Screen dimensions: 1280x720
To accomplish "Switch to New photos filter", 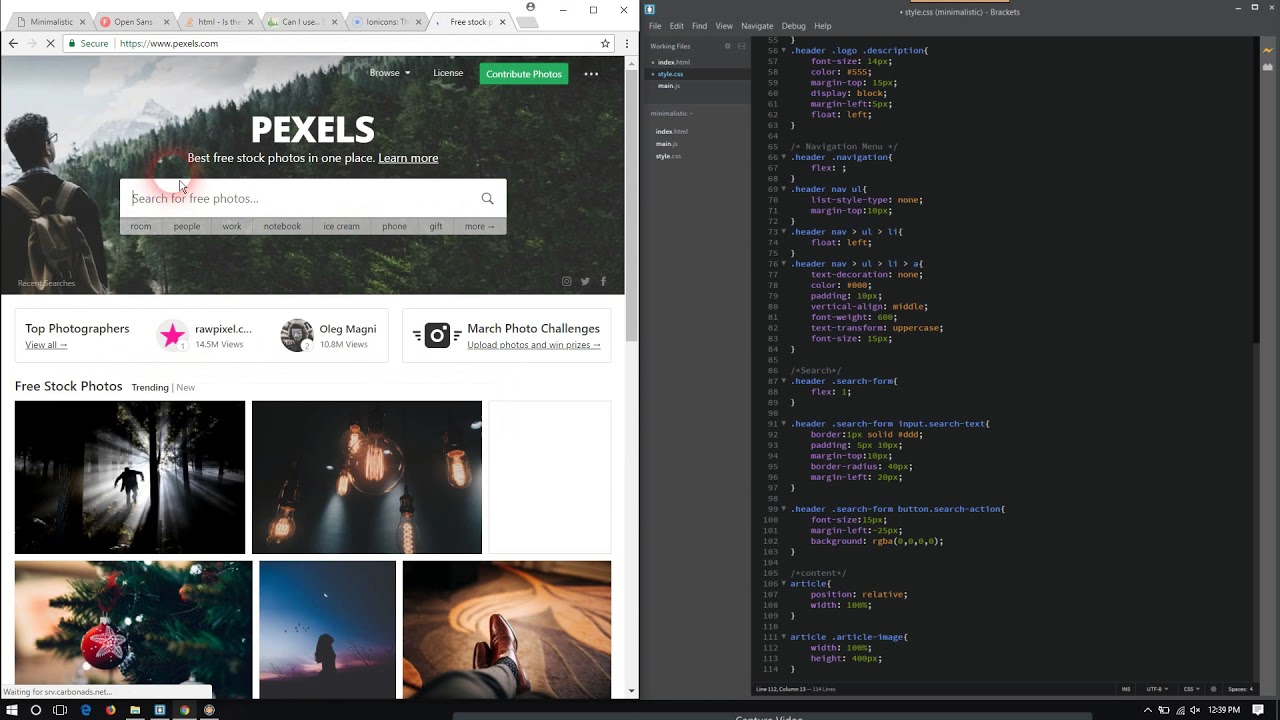I will point(186,387).
